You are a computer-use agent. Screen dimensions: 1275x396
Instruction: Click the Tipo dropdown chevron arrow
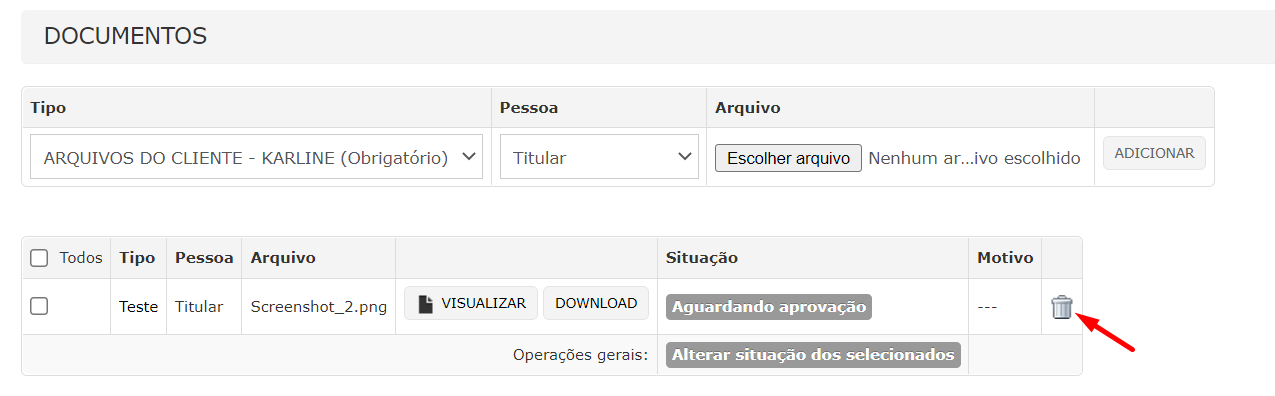coord(469,157)
